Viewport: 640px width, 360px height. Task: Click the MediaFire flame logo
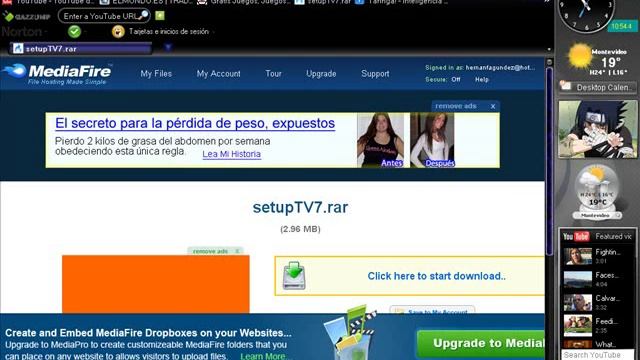(x=15, y=71)
